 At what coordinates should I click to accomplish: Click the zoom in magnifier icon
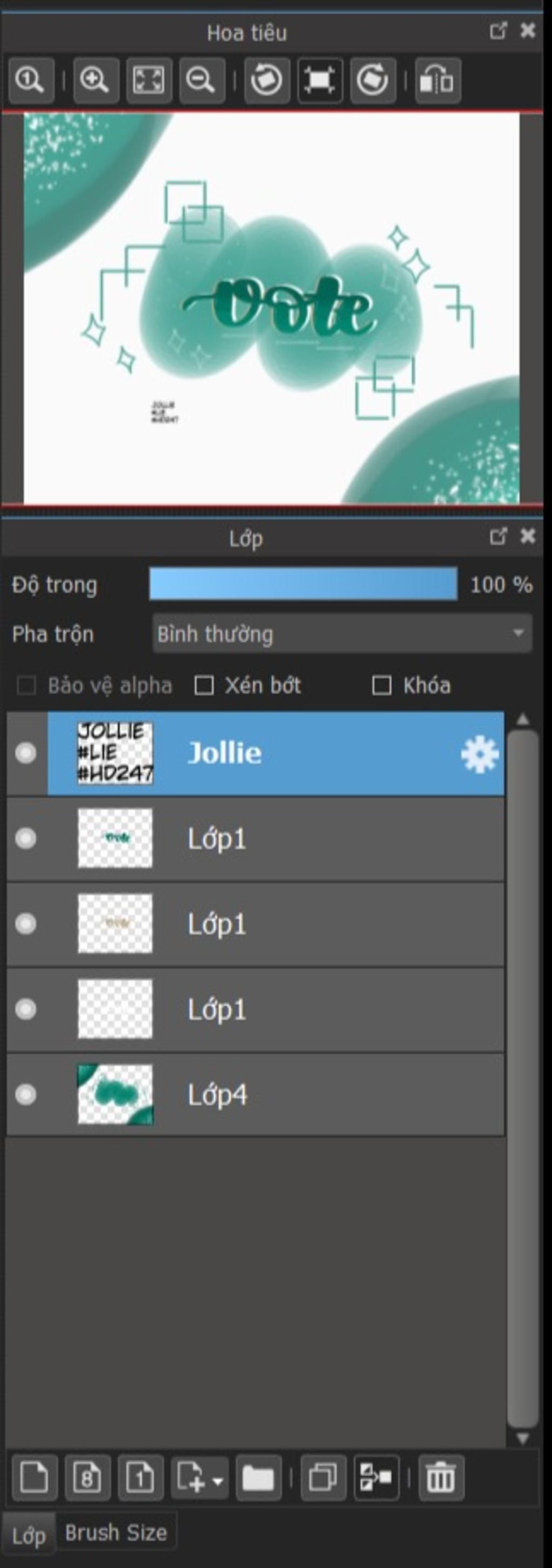click(x=95, y=80)
